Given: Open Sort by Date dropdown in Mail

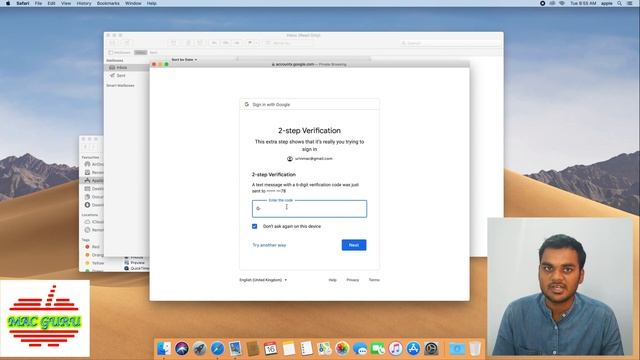Looking at the screenshot, I should coord(184,60).
